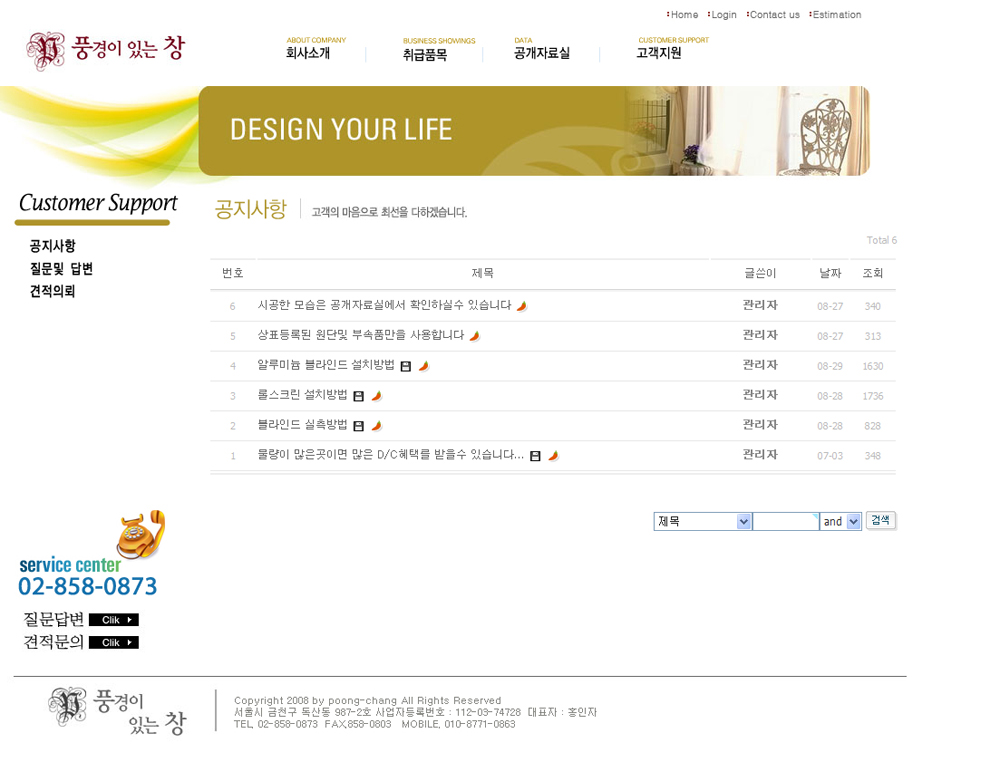Click the Clik button next to 질문답변
Viewport: 1000px width, 762px height.
point(113,620)
